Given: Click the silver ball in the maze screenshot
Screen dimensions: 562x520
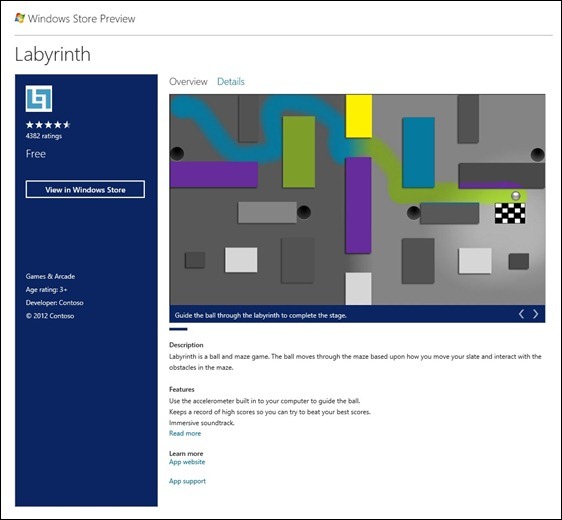Looking at the screenshot, I should point(516,195).
